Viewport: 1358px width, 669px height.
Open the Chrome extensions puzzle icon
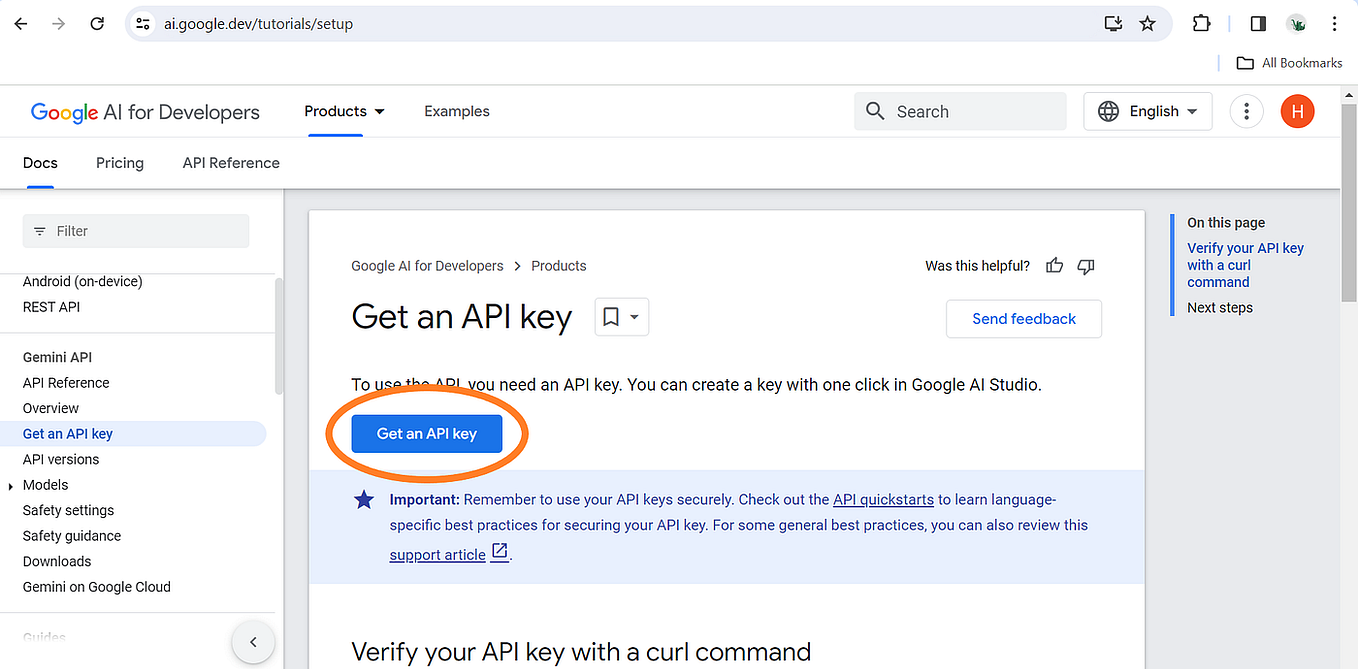[1201, 23]
